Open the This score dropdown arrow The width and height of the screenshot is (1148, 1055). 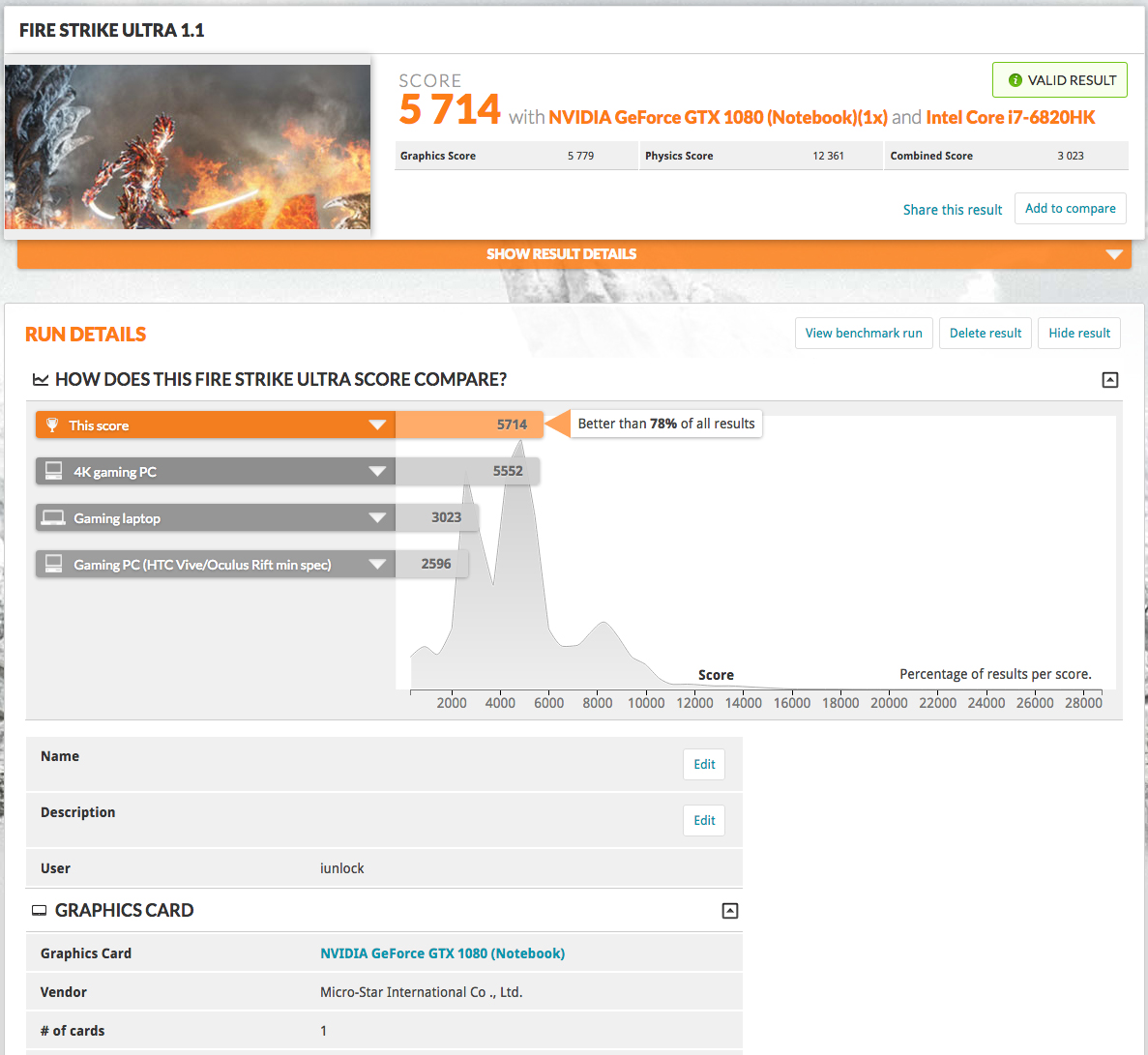pyautogui.click(x=377, y=425)
